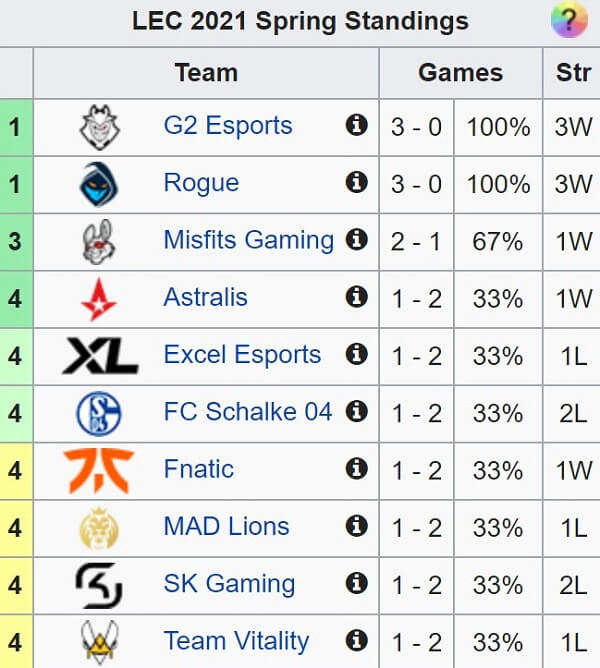Click the info icon for Fnatic

click(x=357, y=469)
